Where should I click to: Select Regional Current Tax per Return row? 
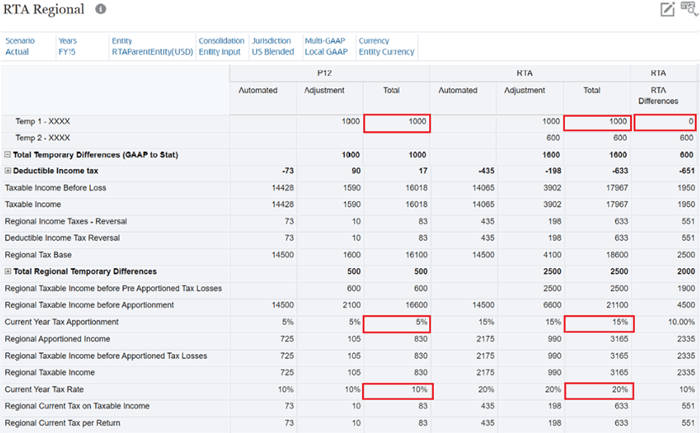[x=62, y=423]
